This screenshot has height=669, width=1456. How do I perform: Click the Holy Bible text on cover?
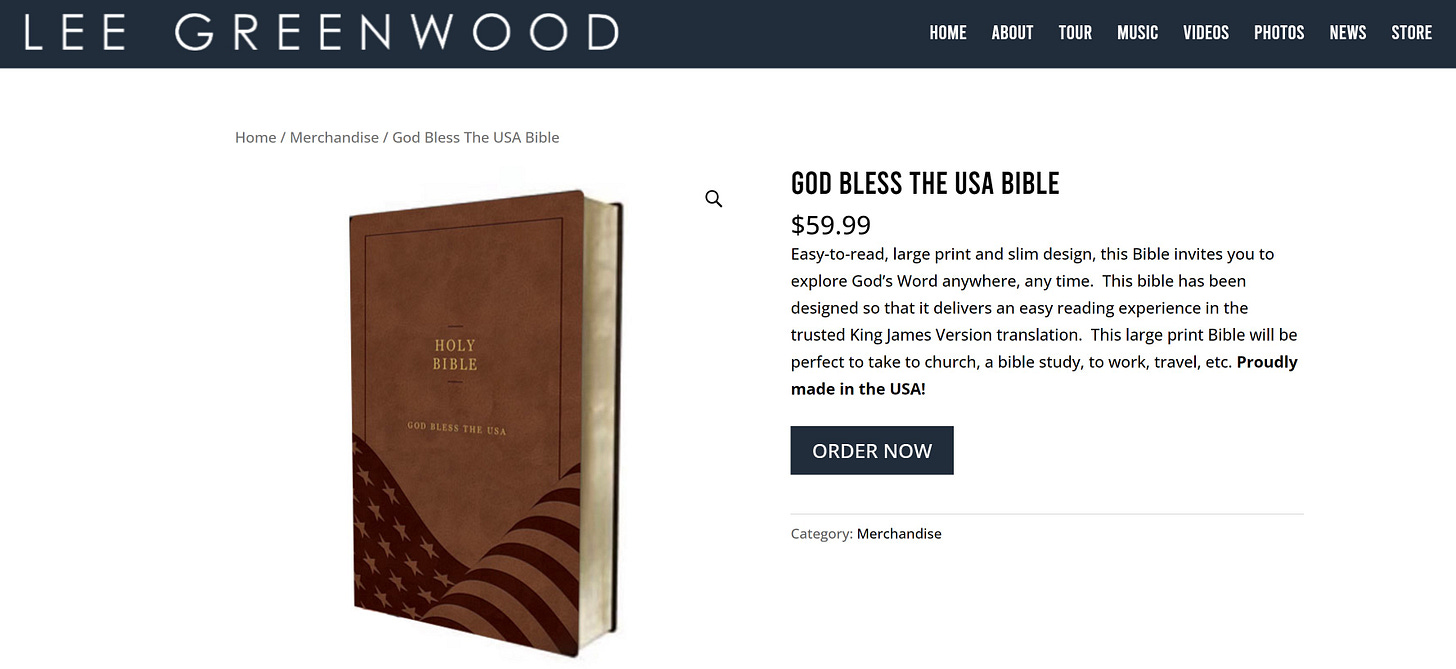click(x=455, y=355)
